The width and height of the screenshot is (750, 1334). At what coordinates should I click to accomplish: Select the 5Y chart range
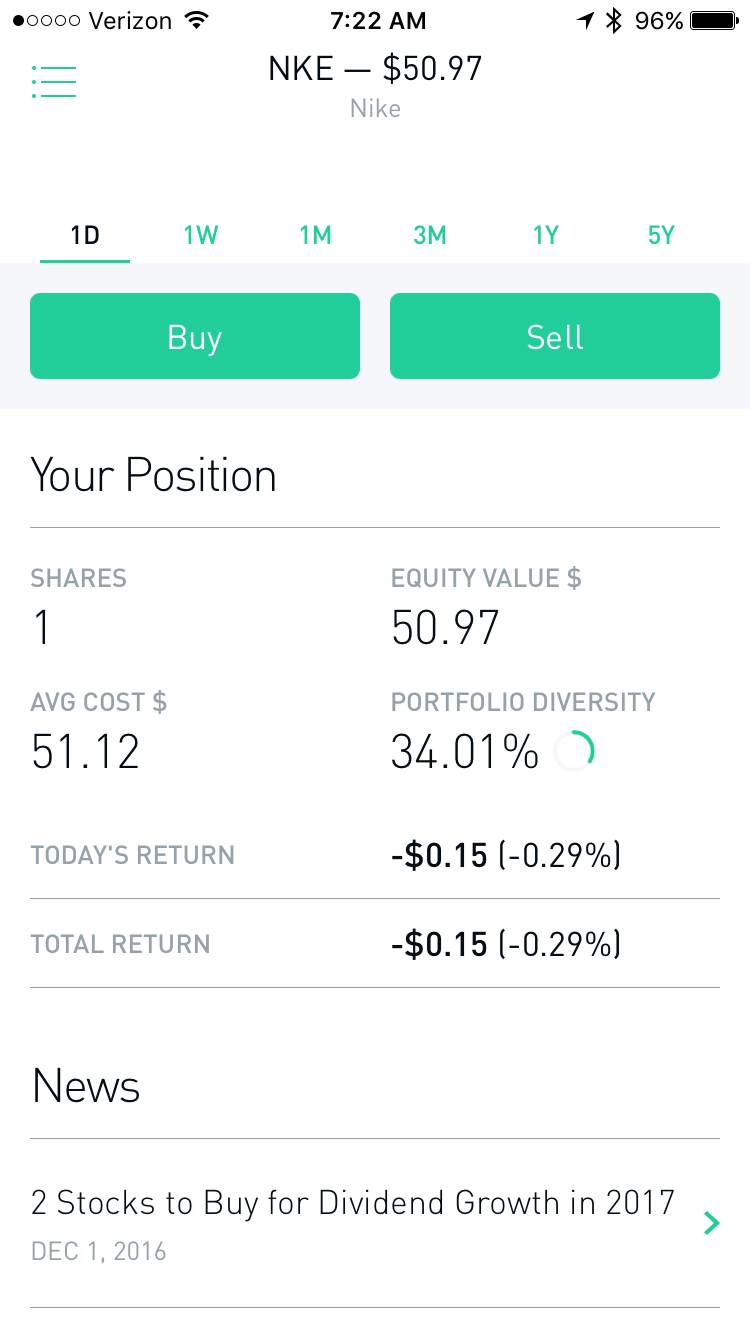tap(661, 236)
